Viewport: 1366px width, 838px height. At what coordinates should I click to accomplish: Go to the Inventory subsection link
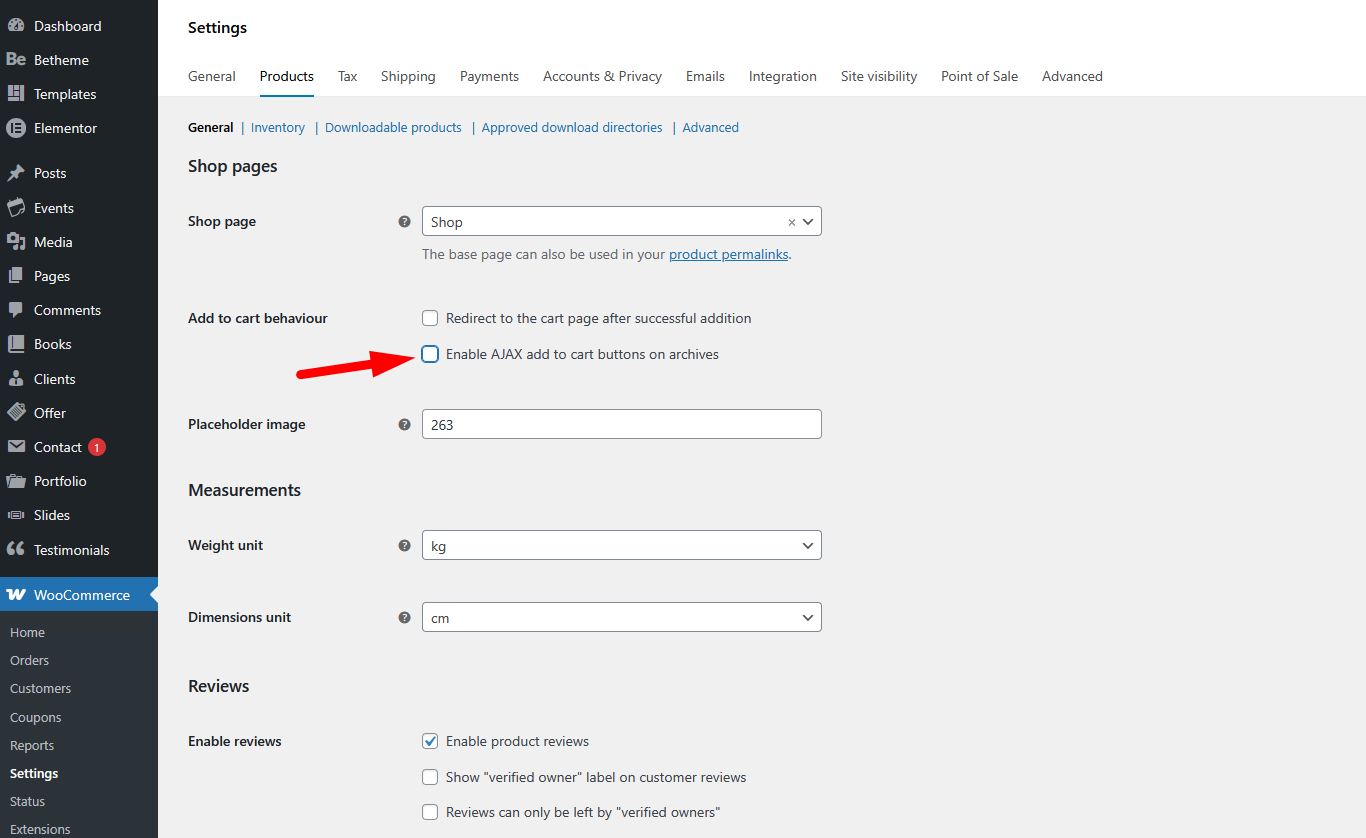(x=278, y=127)
